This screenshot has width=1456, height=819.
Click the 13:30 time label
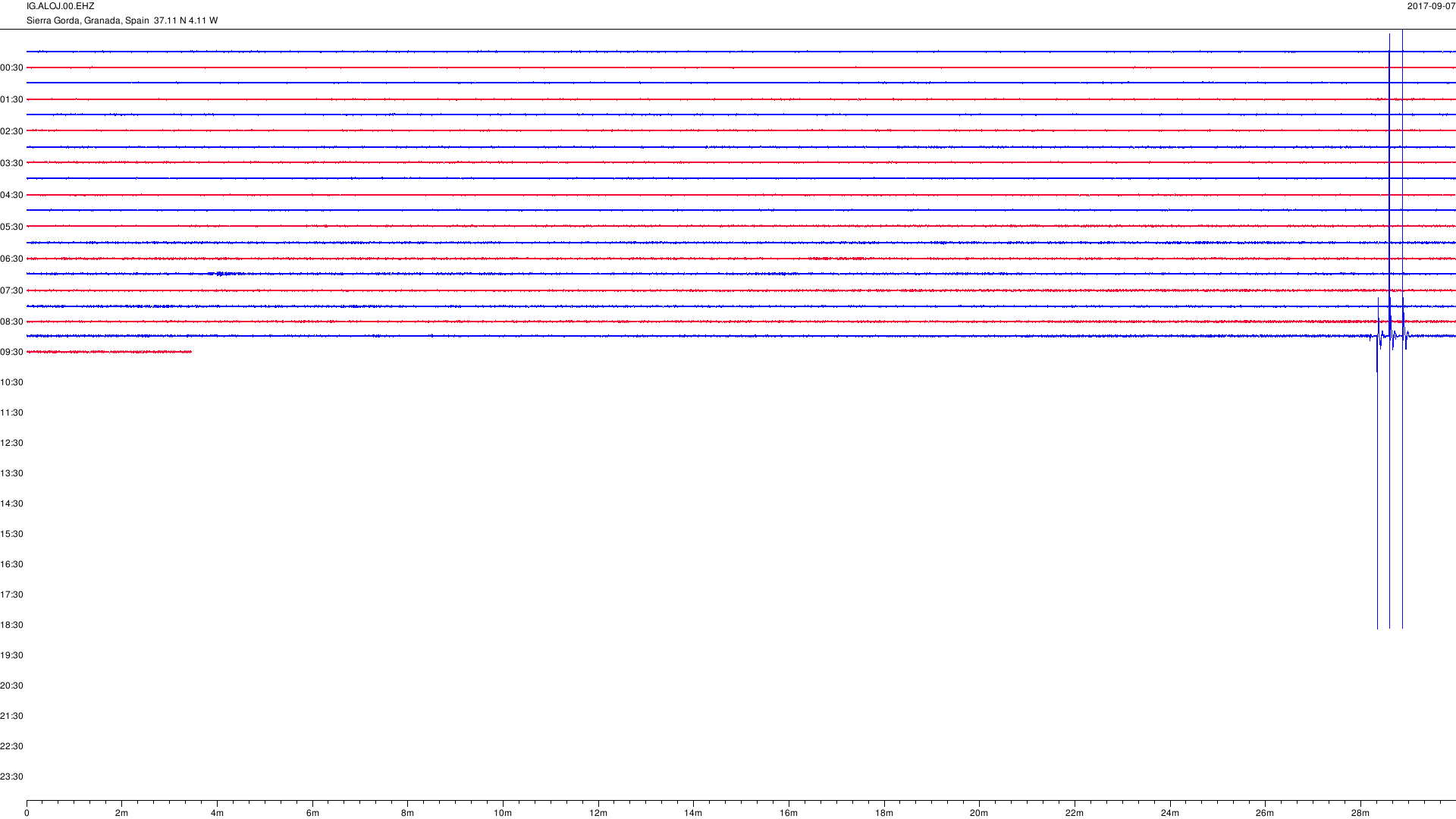(11, 473)
